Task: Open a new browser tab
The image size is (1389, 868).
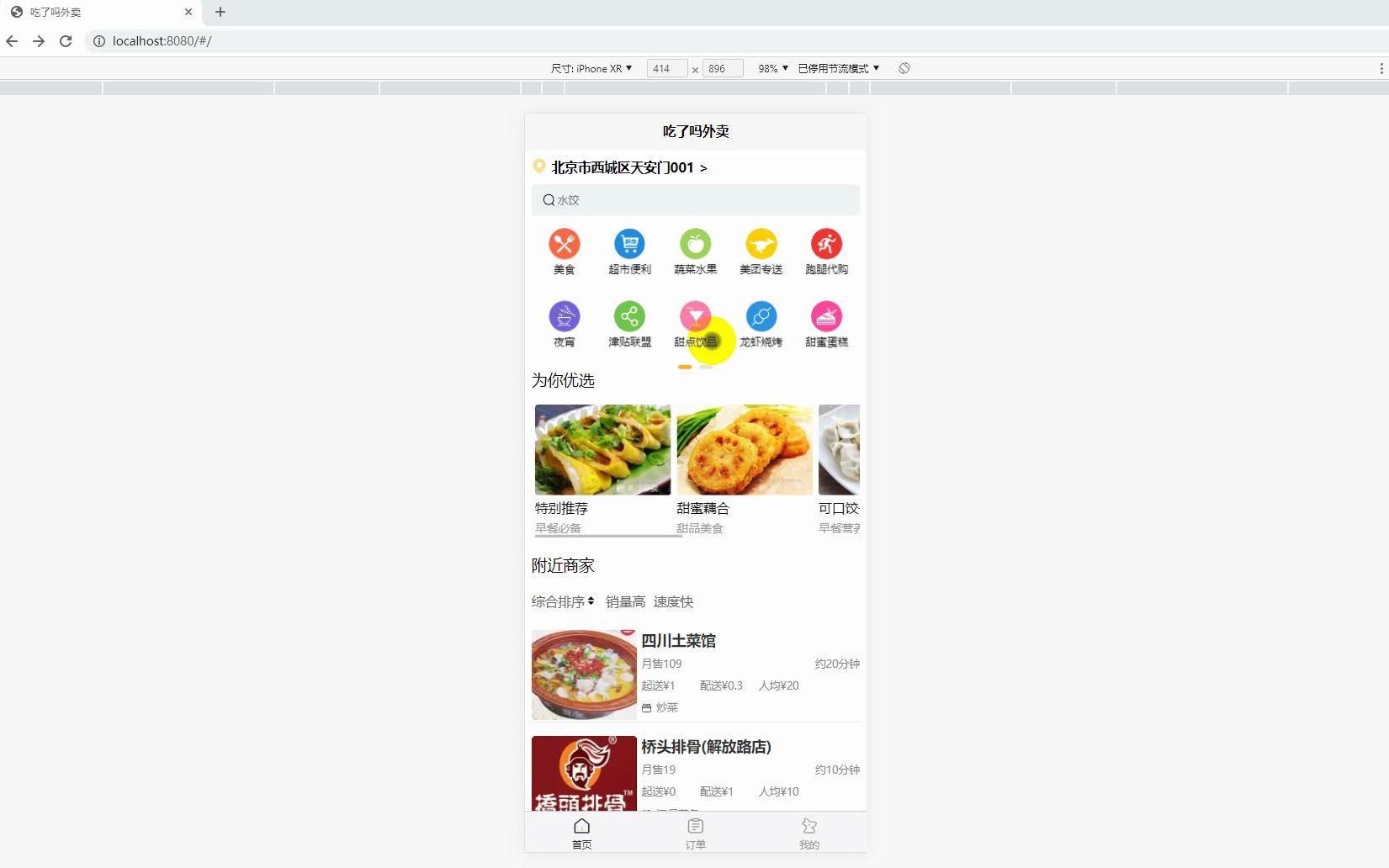Action: click(220, 12)
